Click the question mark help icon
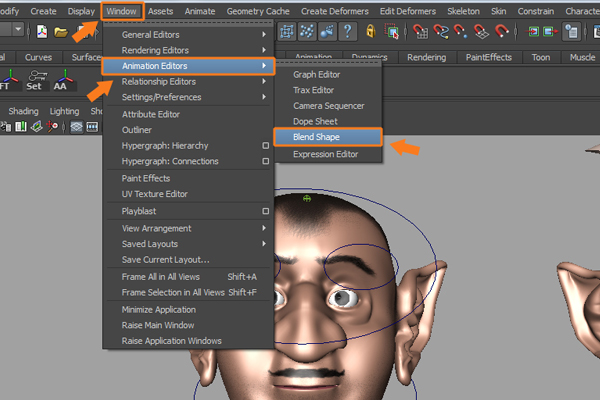 [x=347, y=31]
